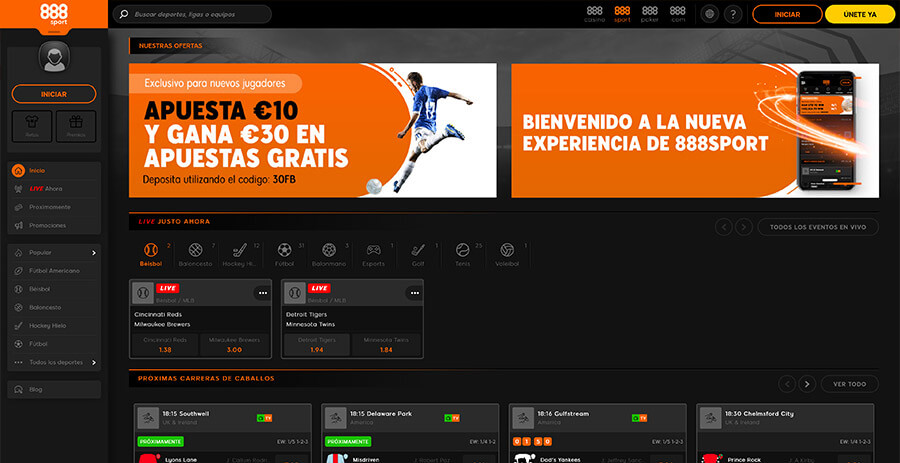Go to previous live events arrow
Image resolution: width=900 pixels, height=463 pixels.
click(x=724, y=227)
